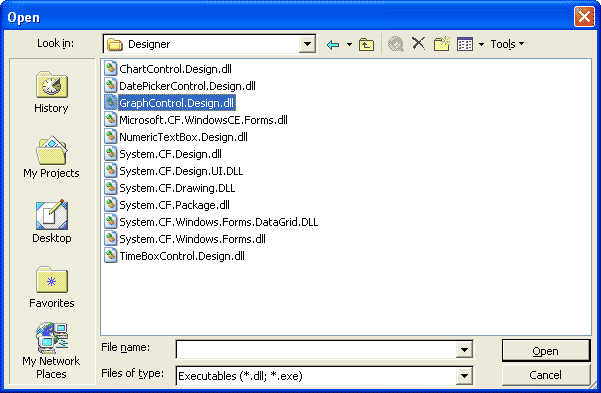The image size is (601, 393).
Task: Click icon of System.CF.Drawing.DLL
Action: coord(111,187)
